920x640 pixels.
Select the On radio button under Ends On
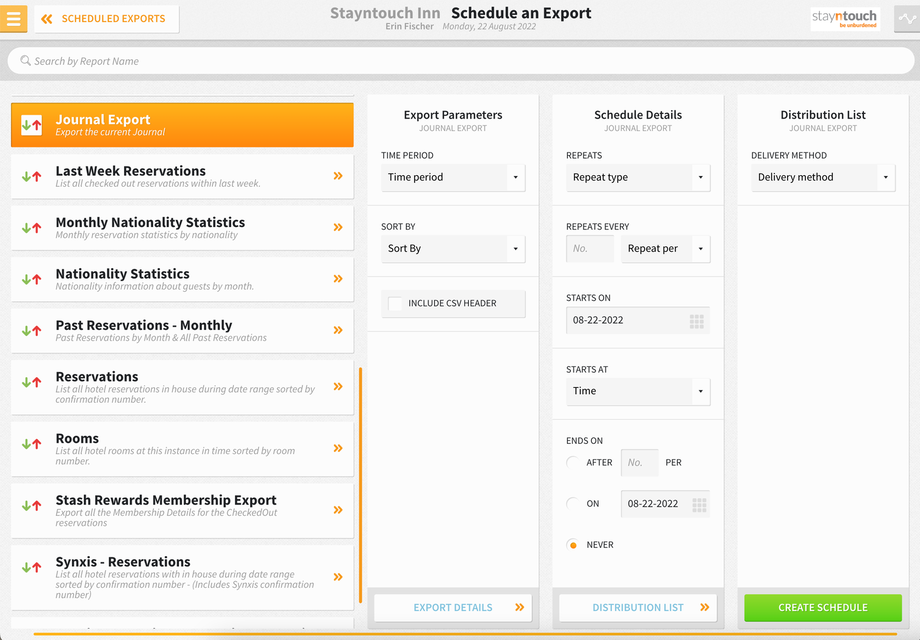[573, 503]
